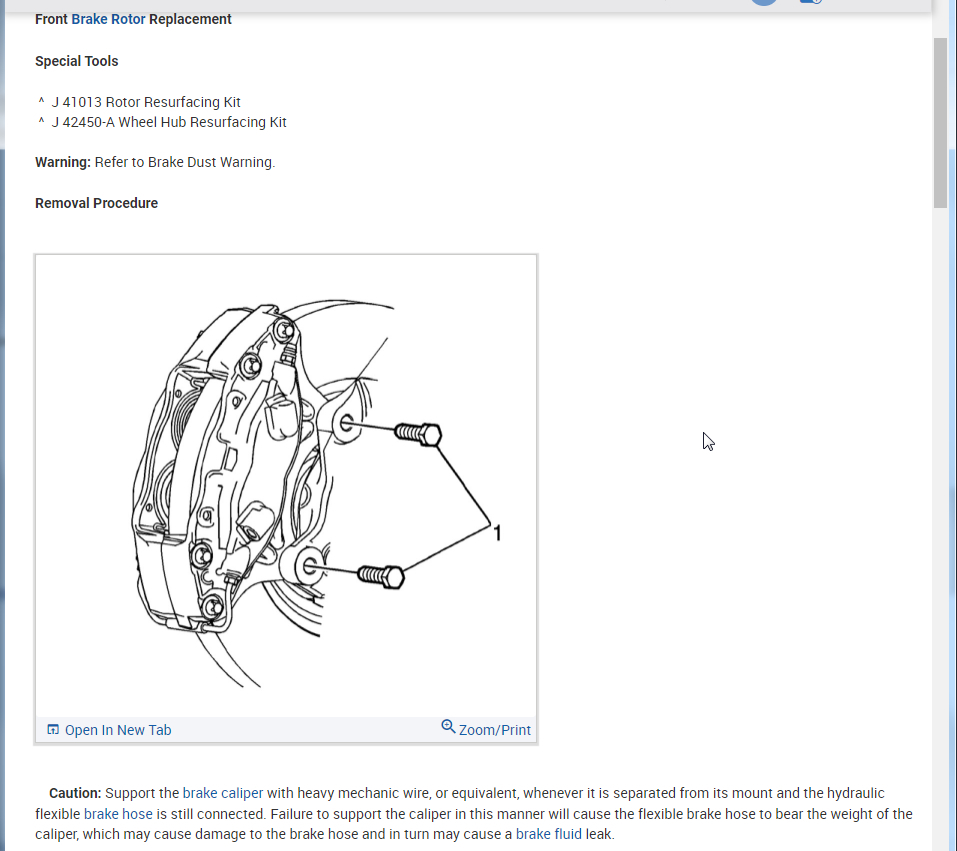Image resolution: width=957 pixels, height=851 pixels.
Task: Click the Zoom/Print link
Action: pyautogui.click(x=494, y=730)
